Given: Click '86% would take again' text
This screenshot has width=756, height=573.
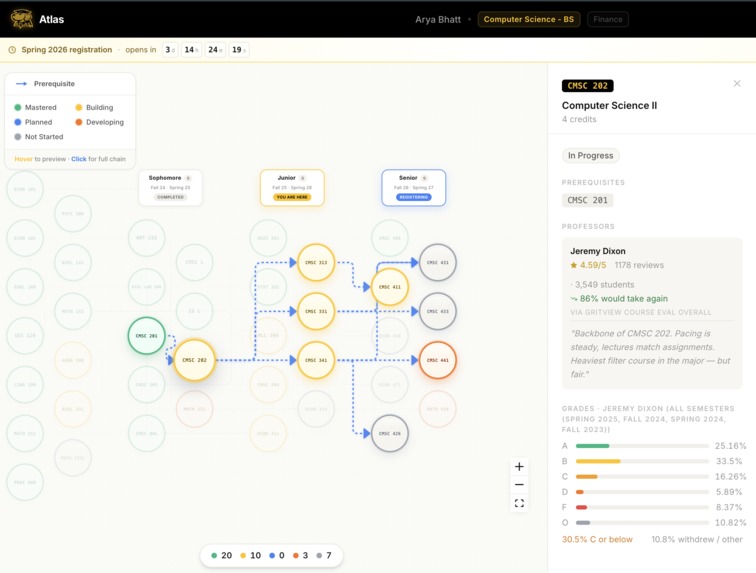Looking at the screenshot, I should 623,299.
